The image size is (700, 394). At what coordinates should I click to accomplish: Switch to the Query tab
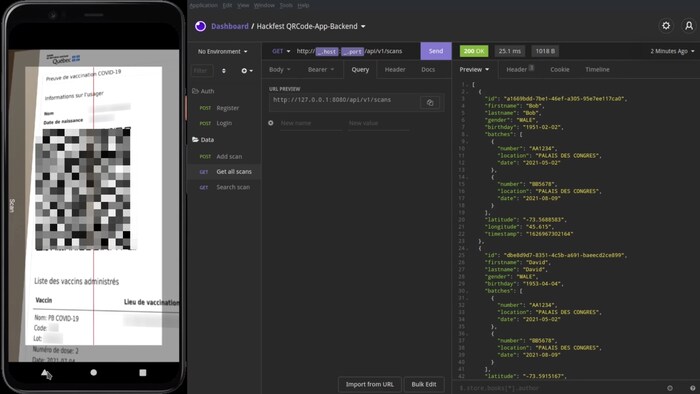(360, 70)
